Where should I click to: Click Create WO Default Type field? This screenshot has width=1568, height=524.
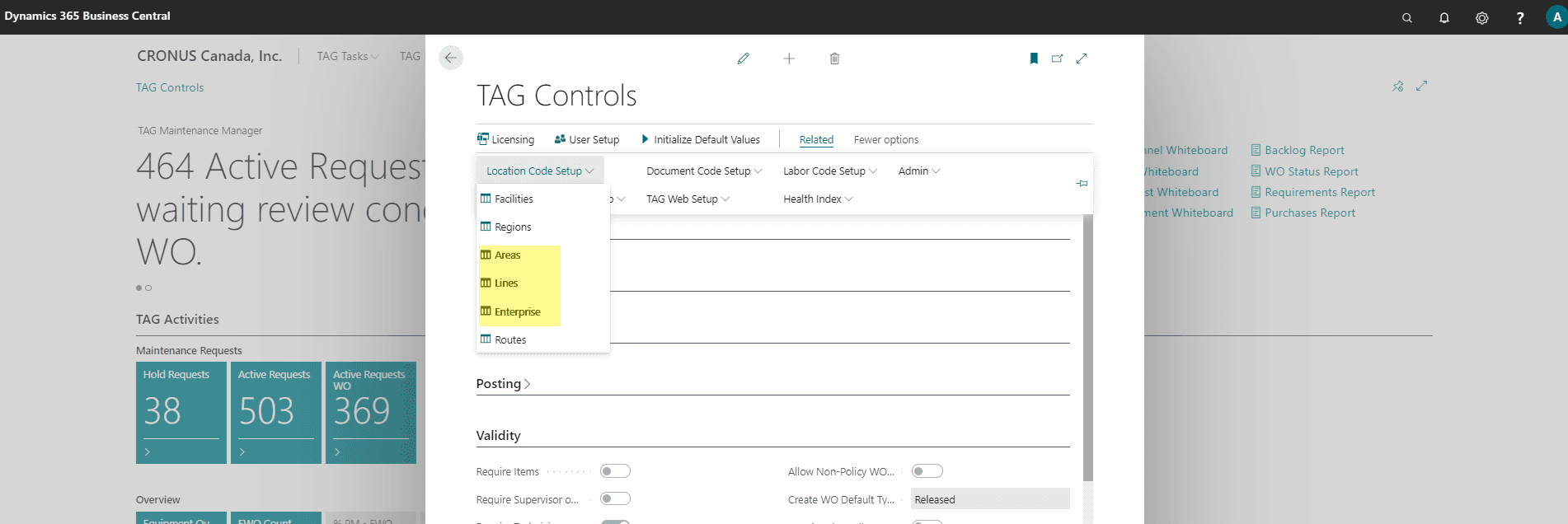[990, 499]
